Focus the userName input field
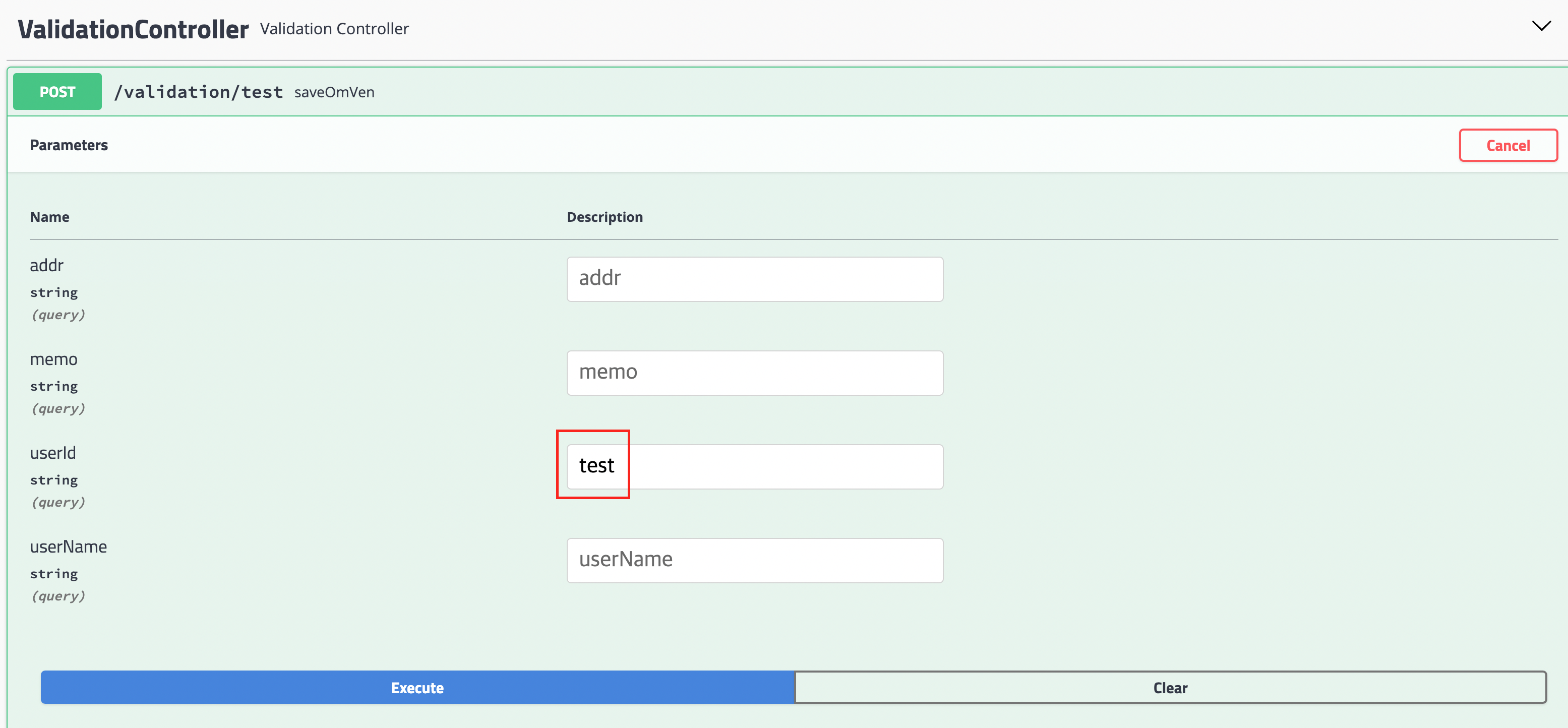This screenshot has width=1568, height=728. [x=754, y=560]
